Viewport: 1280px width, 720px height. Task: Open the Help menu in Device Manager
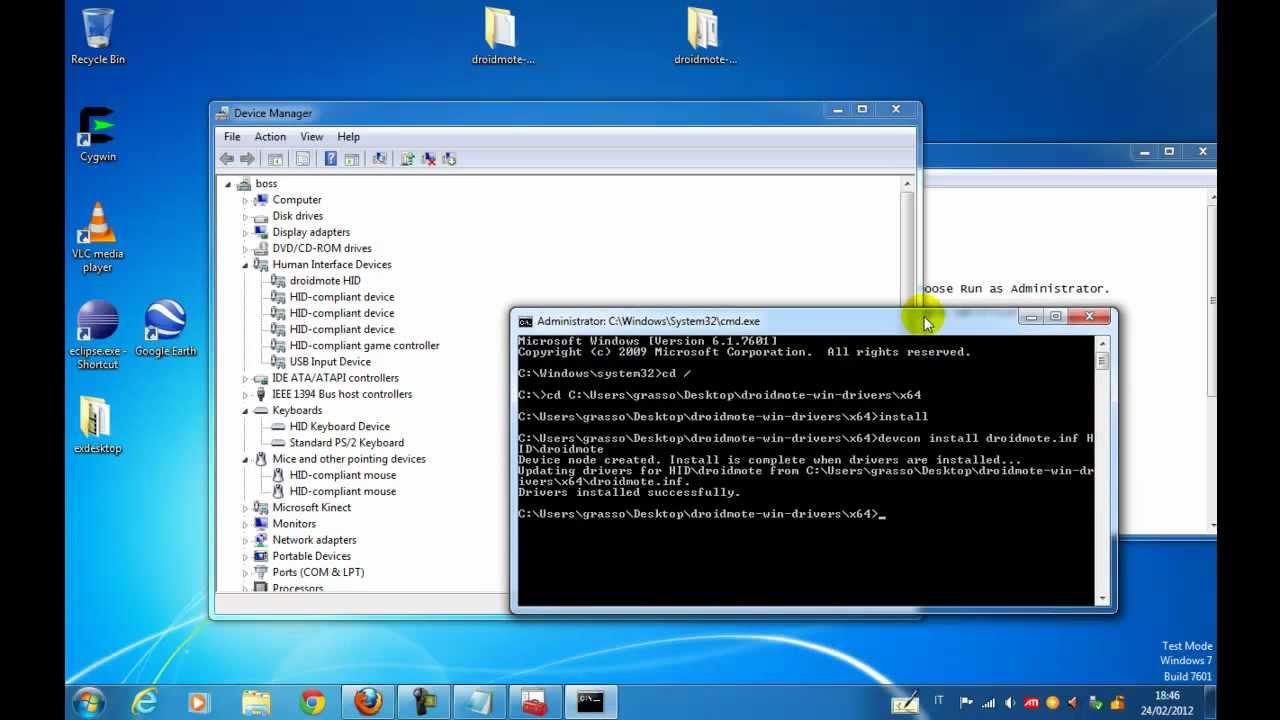[348, 137]
